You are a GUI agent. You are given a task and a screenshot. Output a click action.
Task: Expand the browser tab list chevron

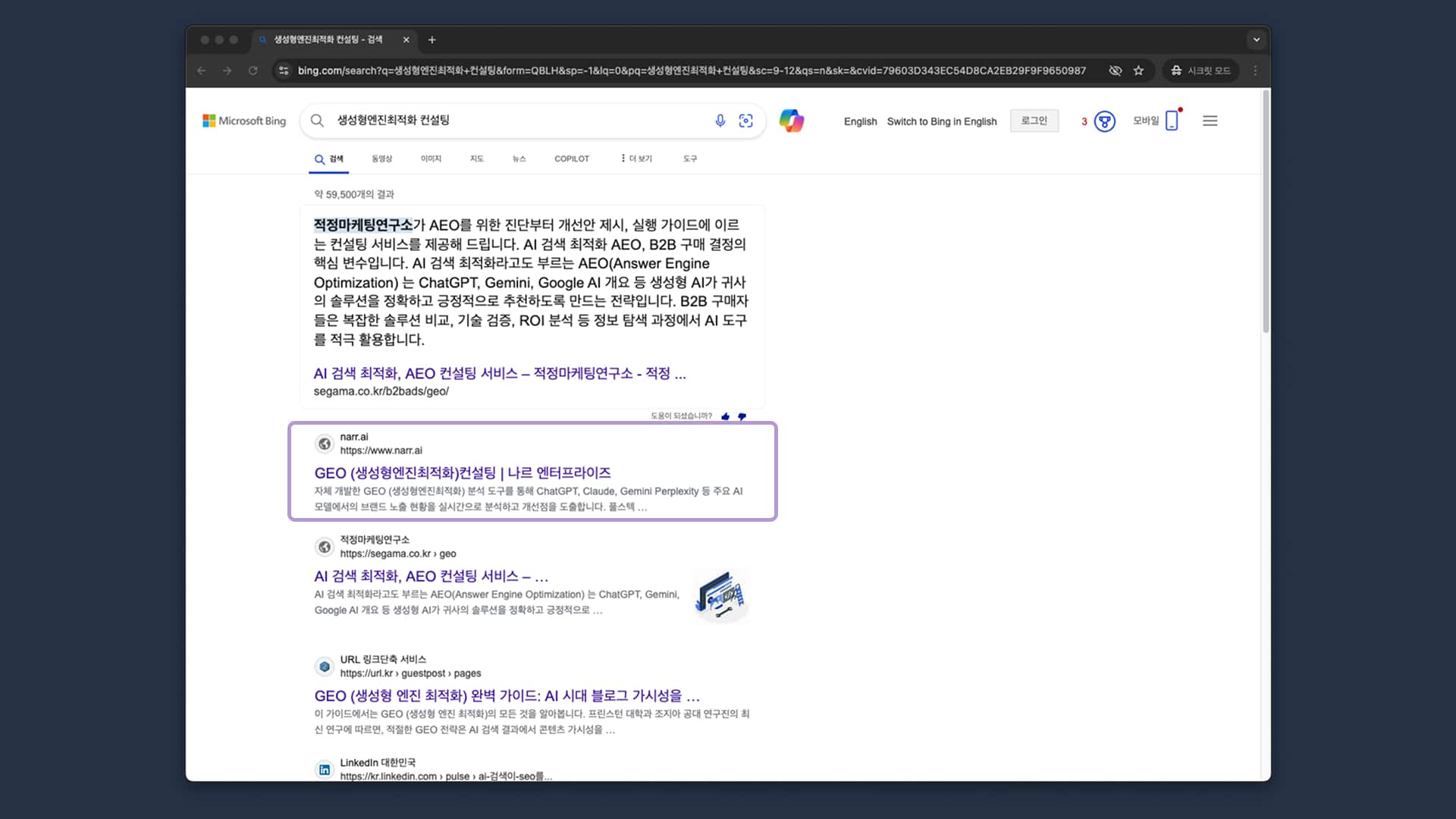pyautogui.click(x=1256, y=39)
